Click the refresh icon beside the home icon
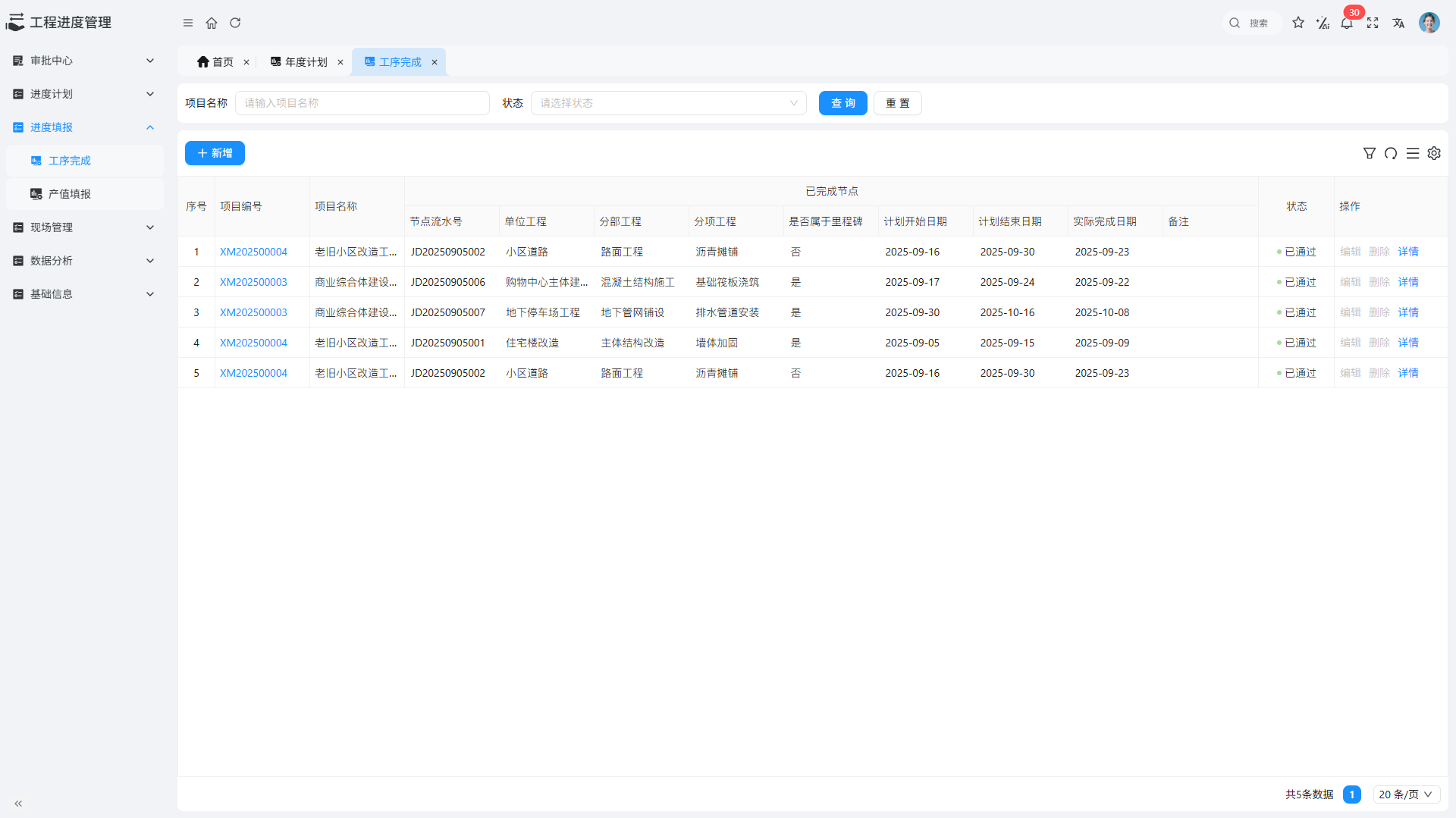This screenshot has width=1456, height=818. point(235,23)
